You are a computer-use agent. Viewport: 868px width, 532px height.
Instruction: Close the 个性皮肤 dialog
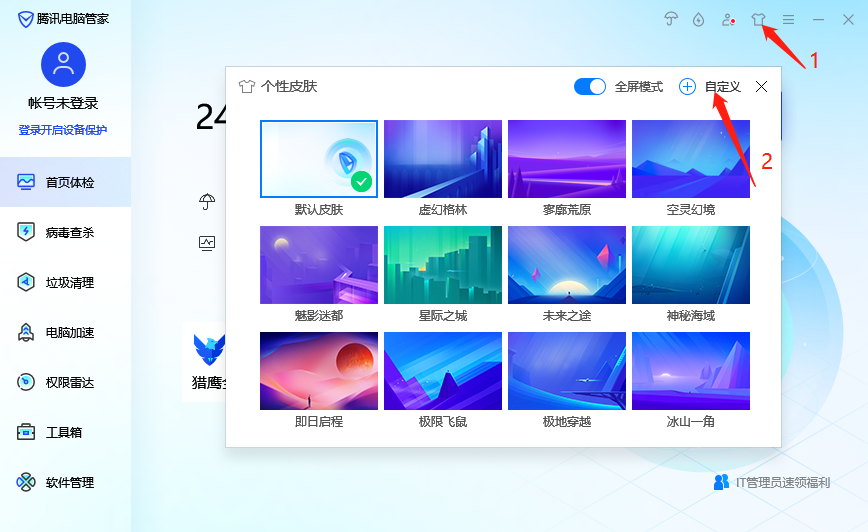pos(761,86)
